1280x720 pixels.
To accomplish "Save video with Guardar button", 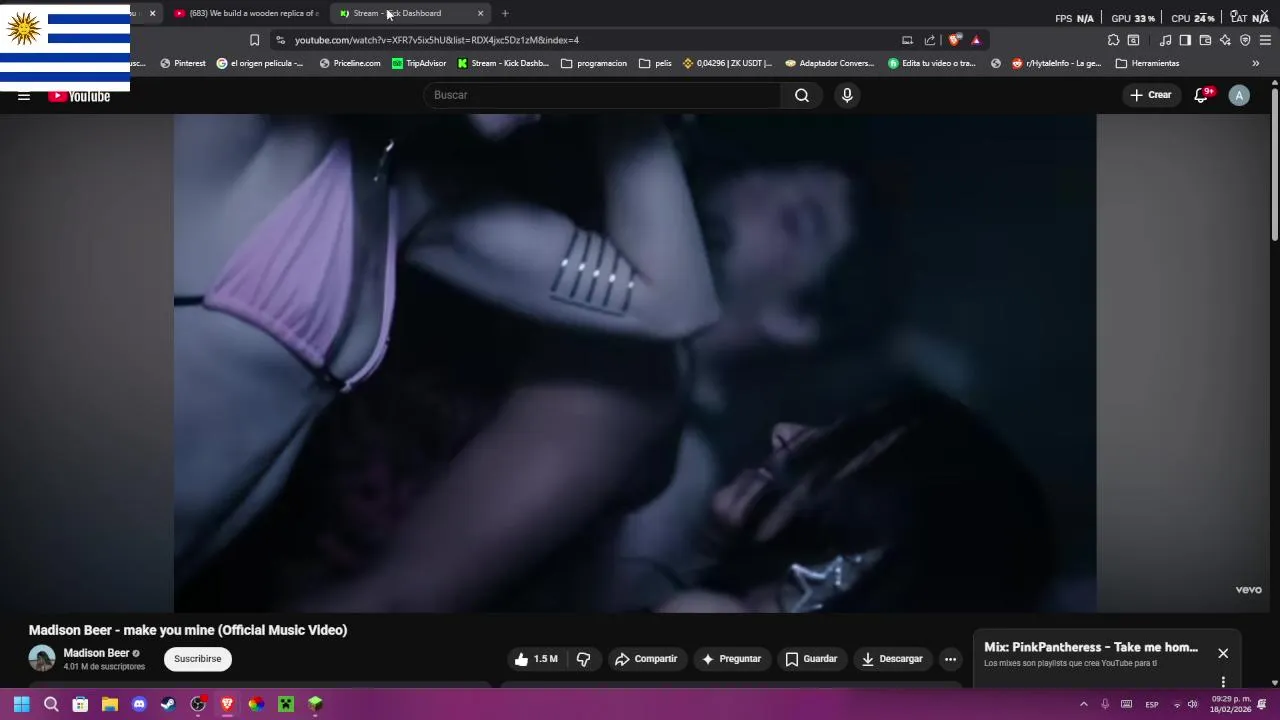I will click(x=811, y=659).
